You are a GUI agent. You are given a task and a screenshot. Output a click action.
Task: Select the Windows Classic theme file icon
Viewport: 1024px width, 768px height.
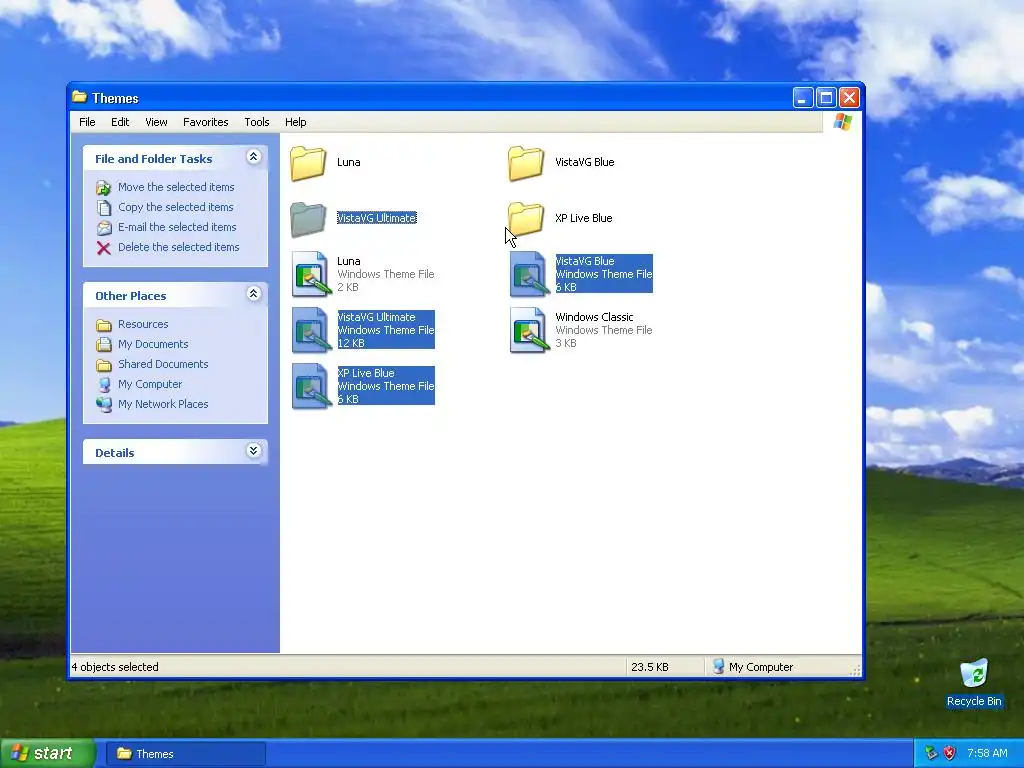(528, 330)
